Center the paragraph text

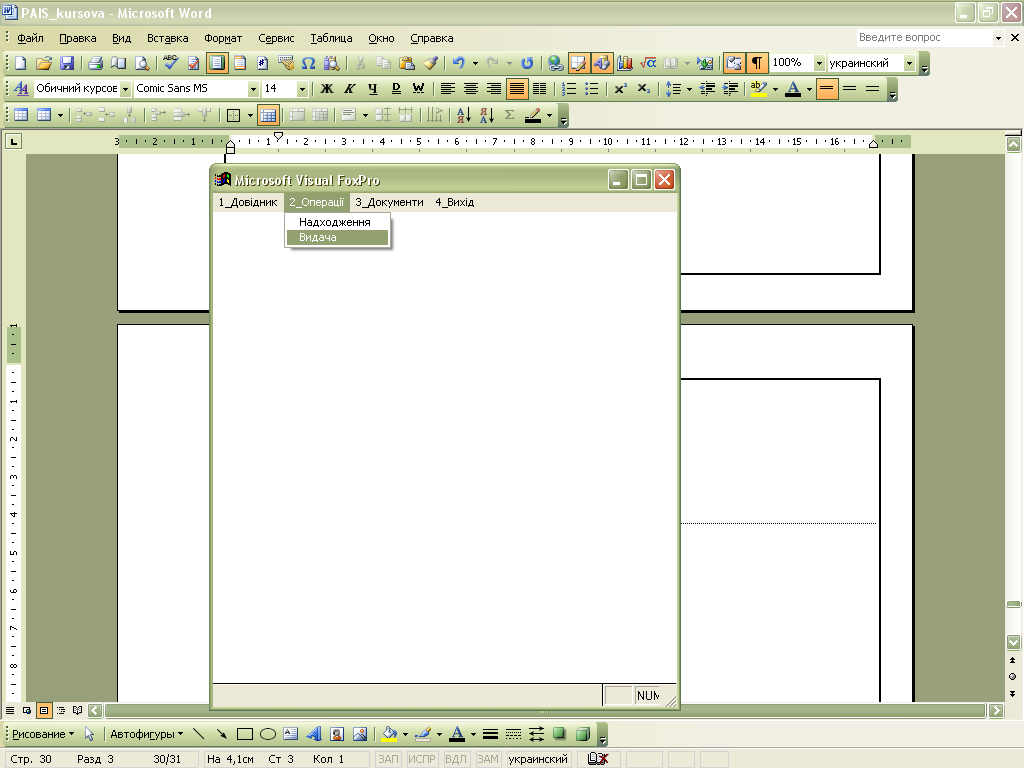470,89
